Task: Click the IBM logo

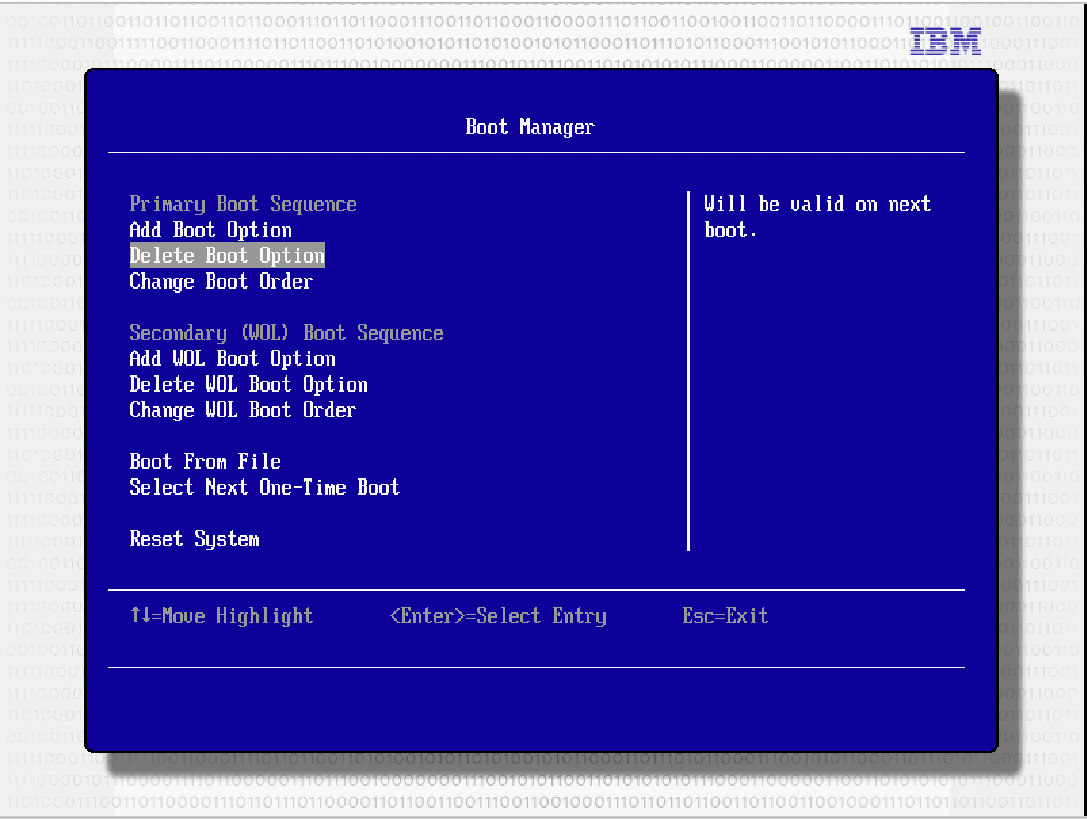Action: click(946, 41)
